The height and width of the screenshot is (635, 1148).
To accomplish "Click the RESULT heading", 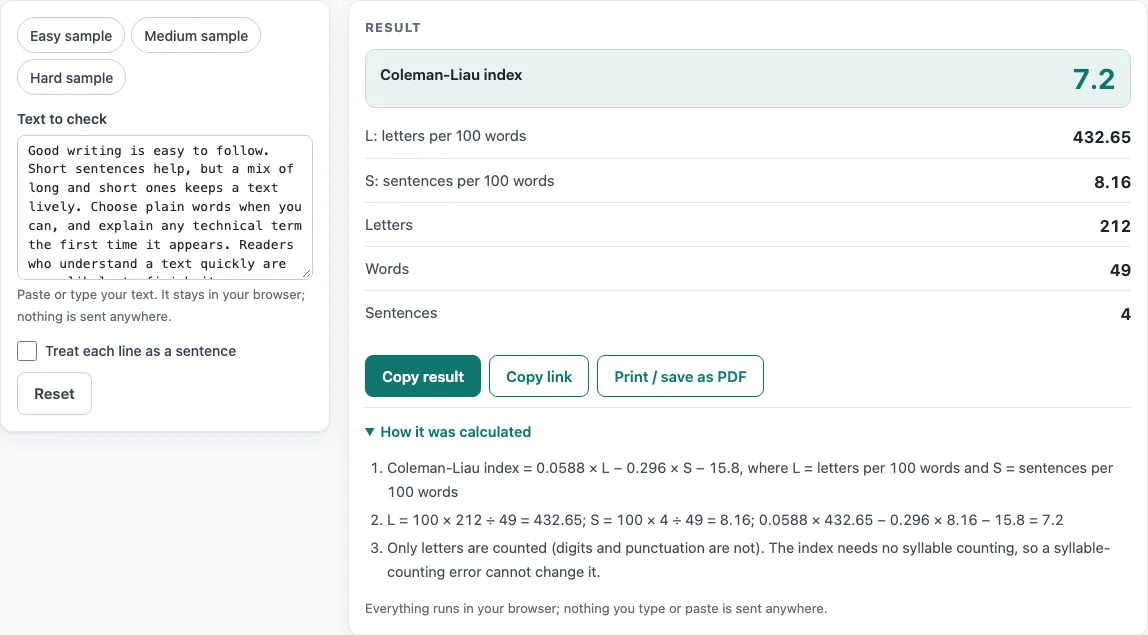I will 393,28.
